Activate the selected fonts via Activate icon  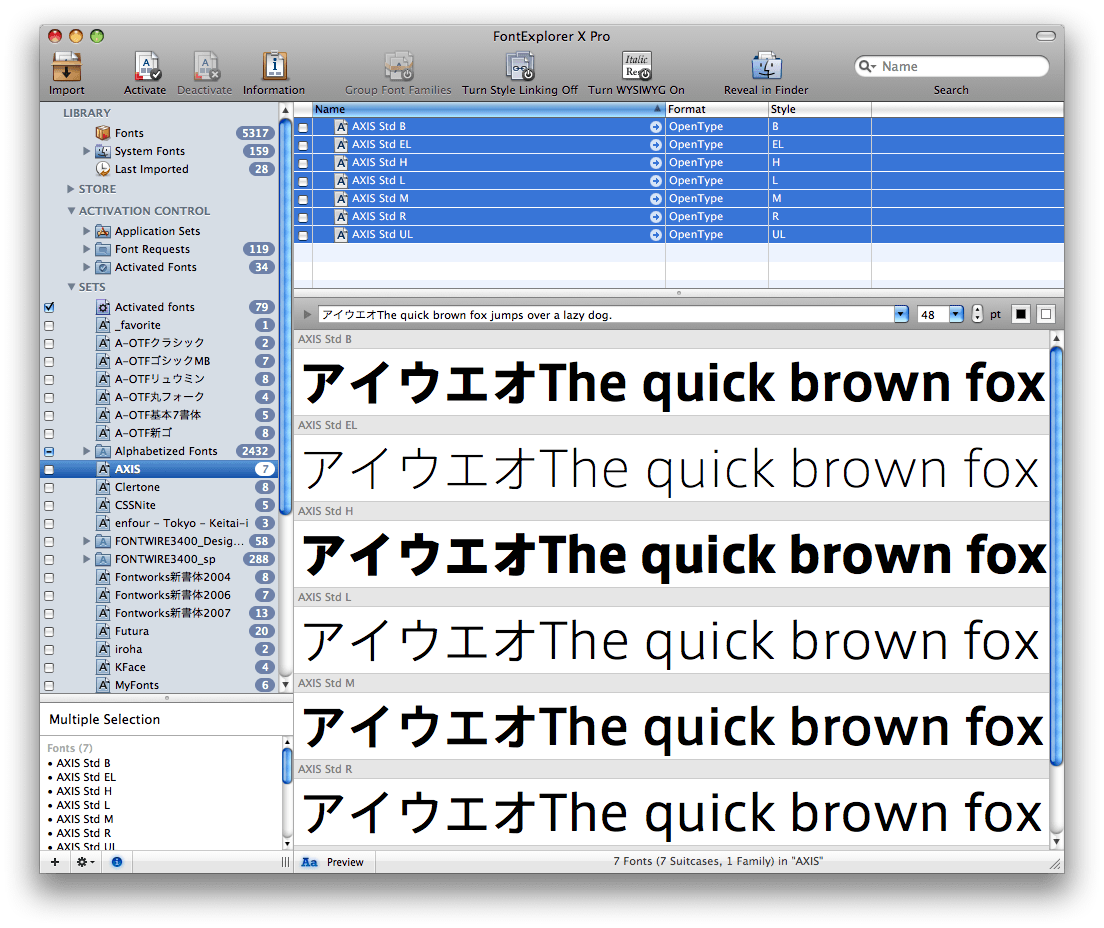[x=146, y=67]
